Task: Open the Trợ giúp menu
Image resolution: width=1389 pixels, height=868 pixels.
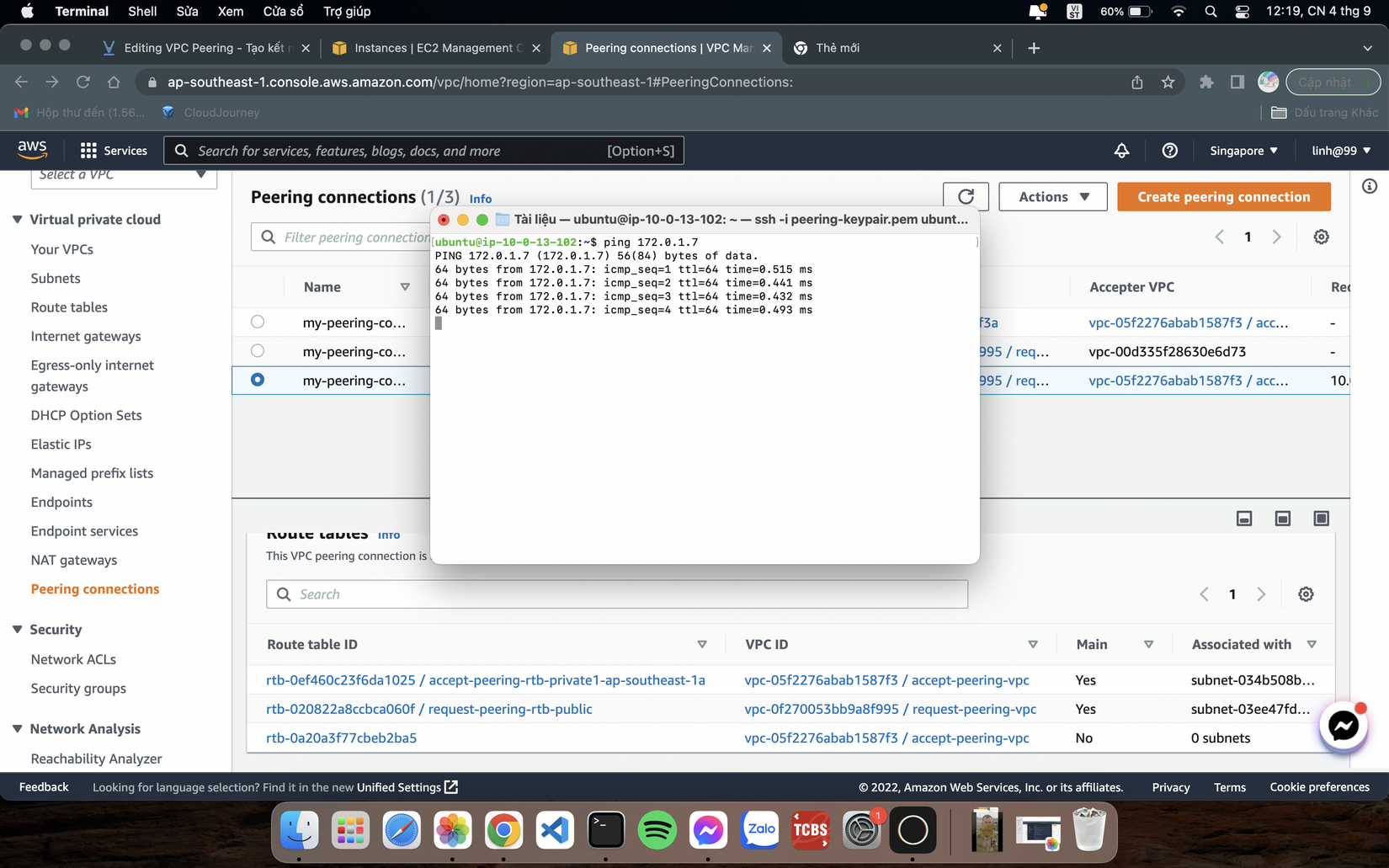Action: (x=347, y=11)
